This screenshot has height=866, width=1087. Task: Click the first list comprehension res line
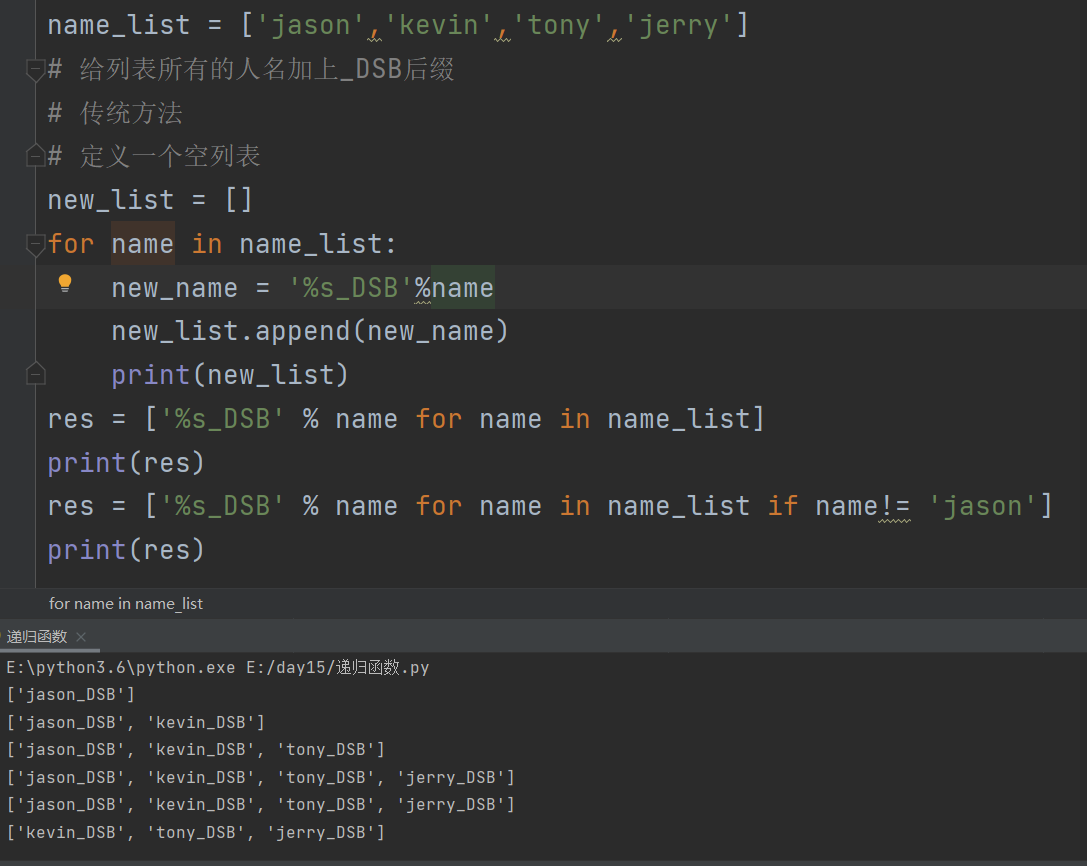[x=406, y=419]
